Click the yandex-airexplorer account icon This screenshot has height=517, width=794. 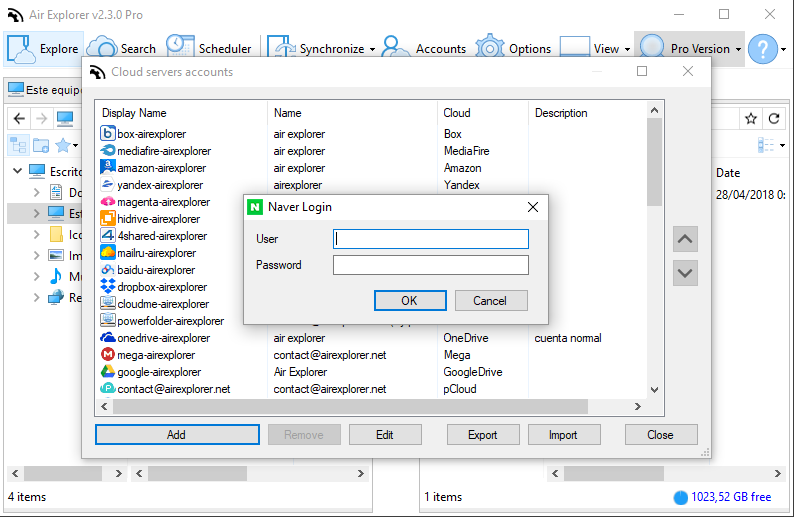coord(107,184)
